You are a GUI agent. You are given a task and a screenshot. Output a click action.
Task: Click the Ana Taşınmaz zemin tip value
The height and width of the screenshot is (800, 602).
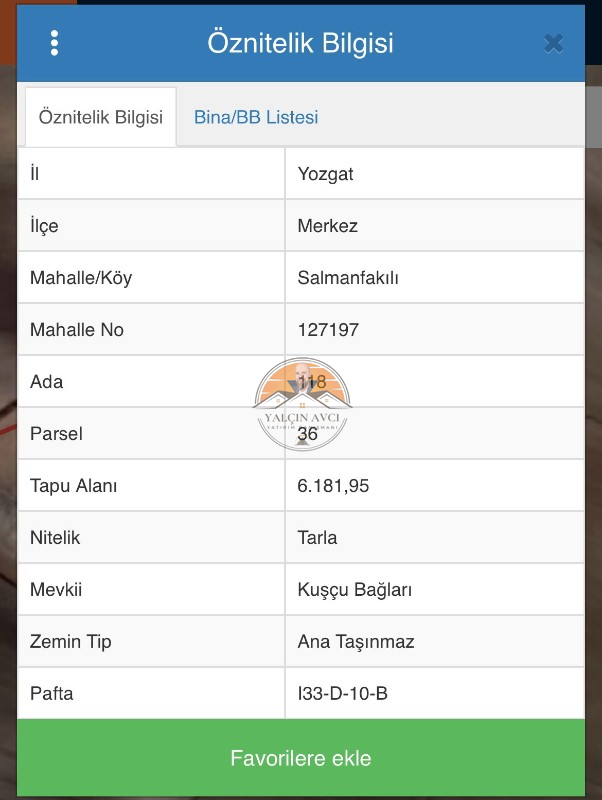click(x=356, y=642)
